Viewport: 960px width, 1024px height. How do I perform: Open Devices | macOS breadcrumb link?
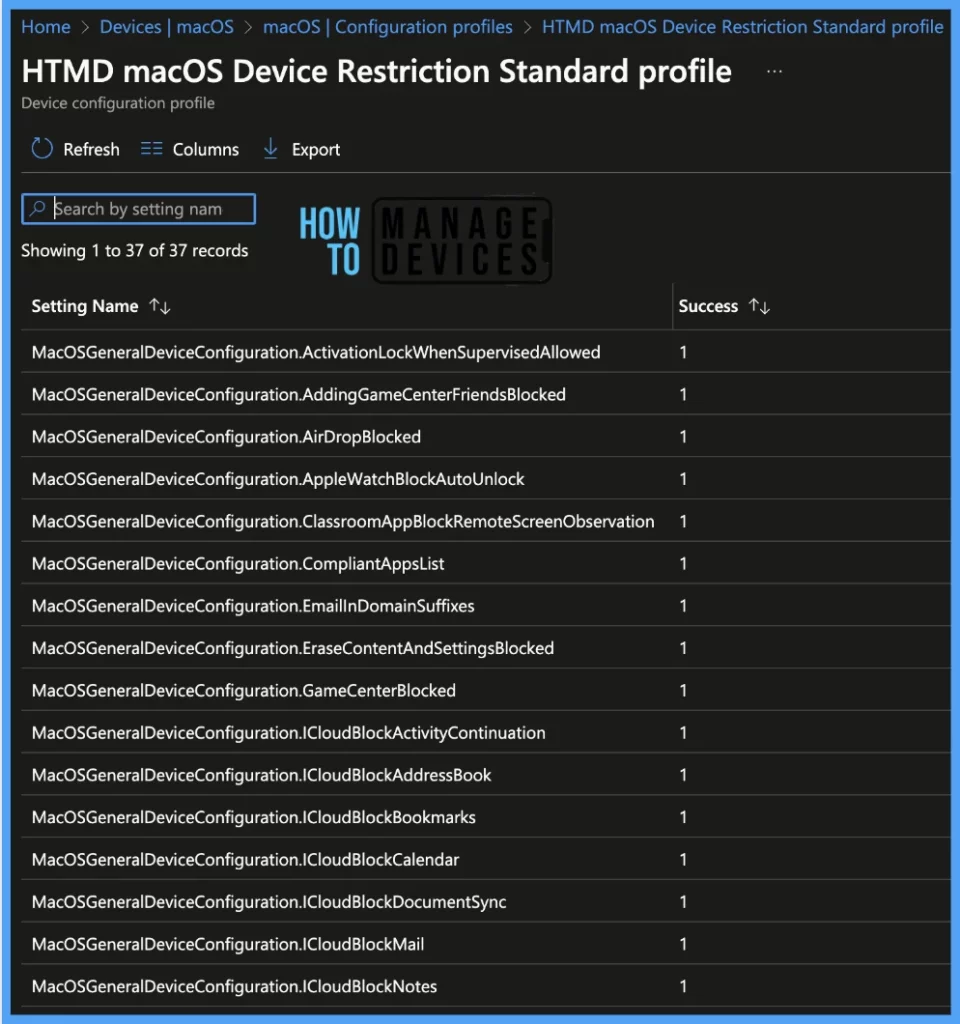167,27
